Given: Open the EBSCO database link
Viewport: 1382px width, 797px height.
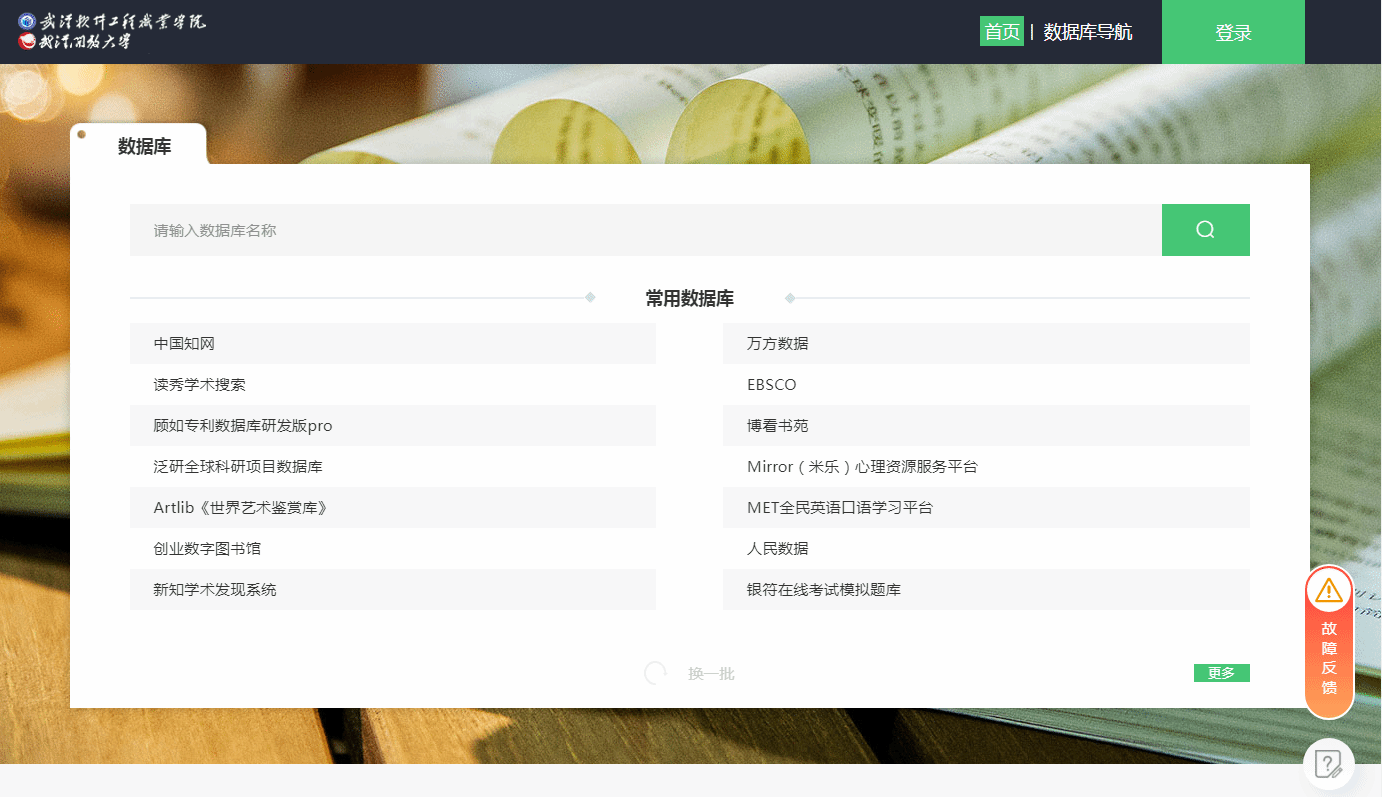Looking at the screenshot, I should (x=772, y=385).
